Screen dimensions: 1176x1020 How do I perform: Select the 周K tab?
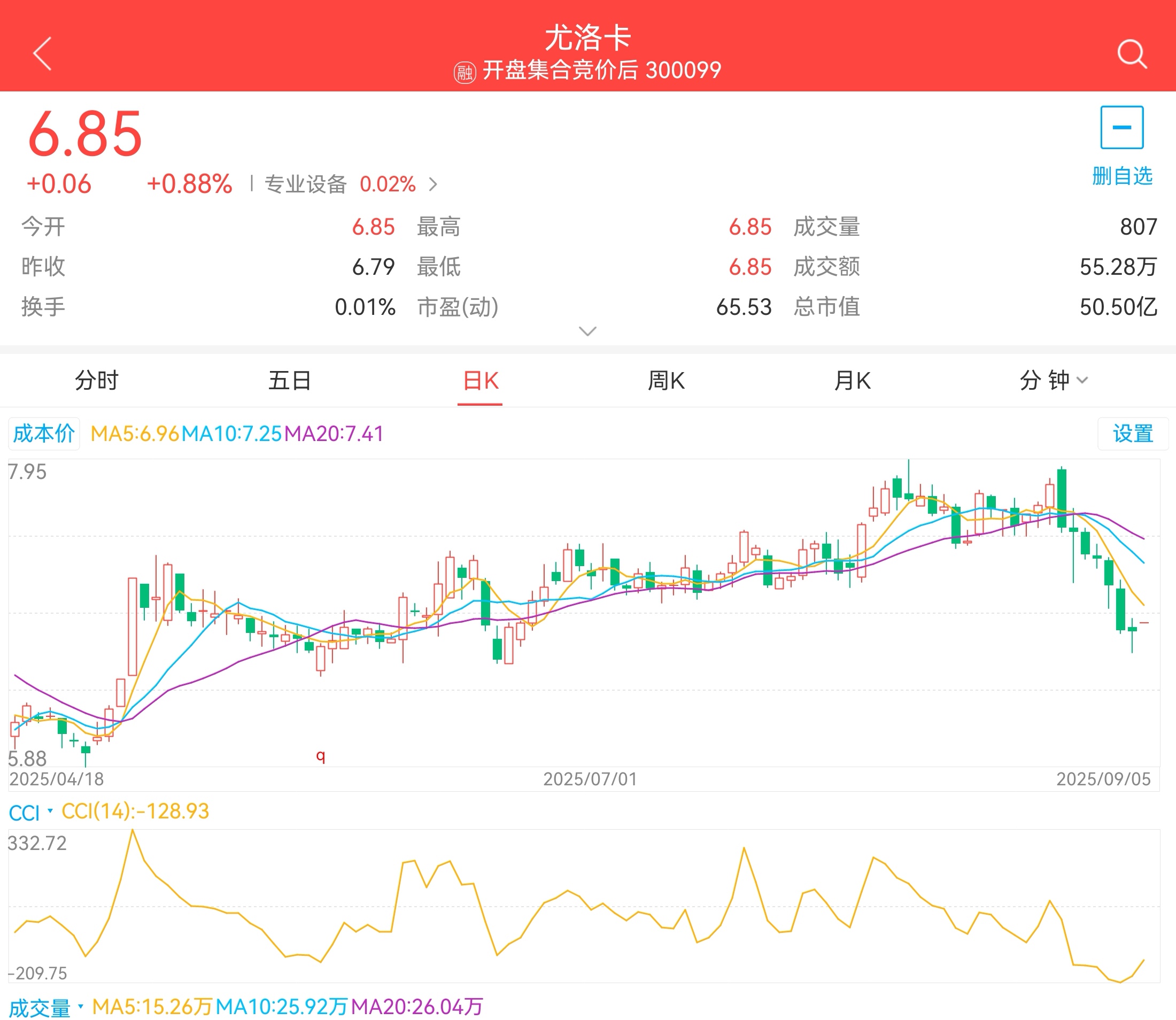tap(666, 380)
